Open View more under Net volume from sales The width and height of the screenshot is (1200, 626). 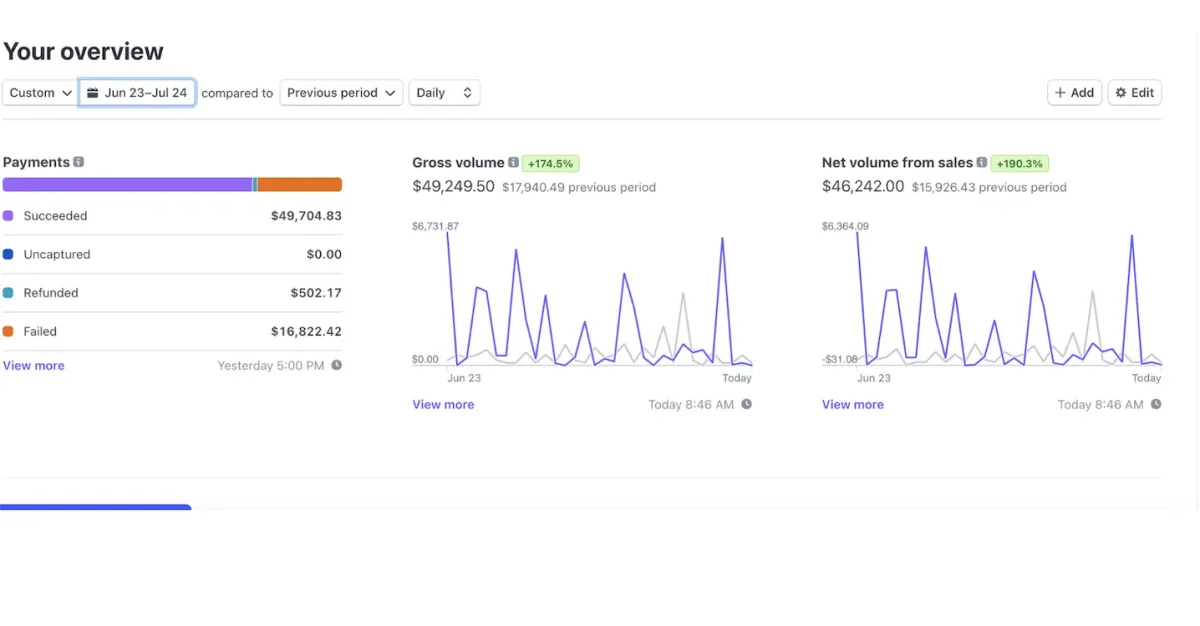(x=853, y=405)
